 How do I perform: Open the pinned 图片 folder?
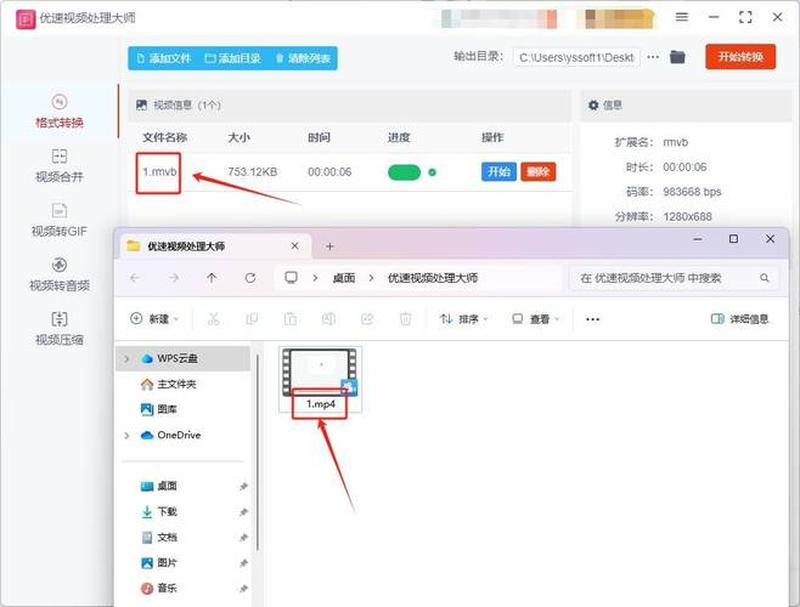[x=159, y=563]
